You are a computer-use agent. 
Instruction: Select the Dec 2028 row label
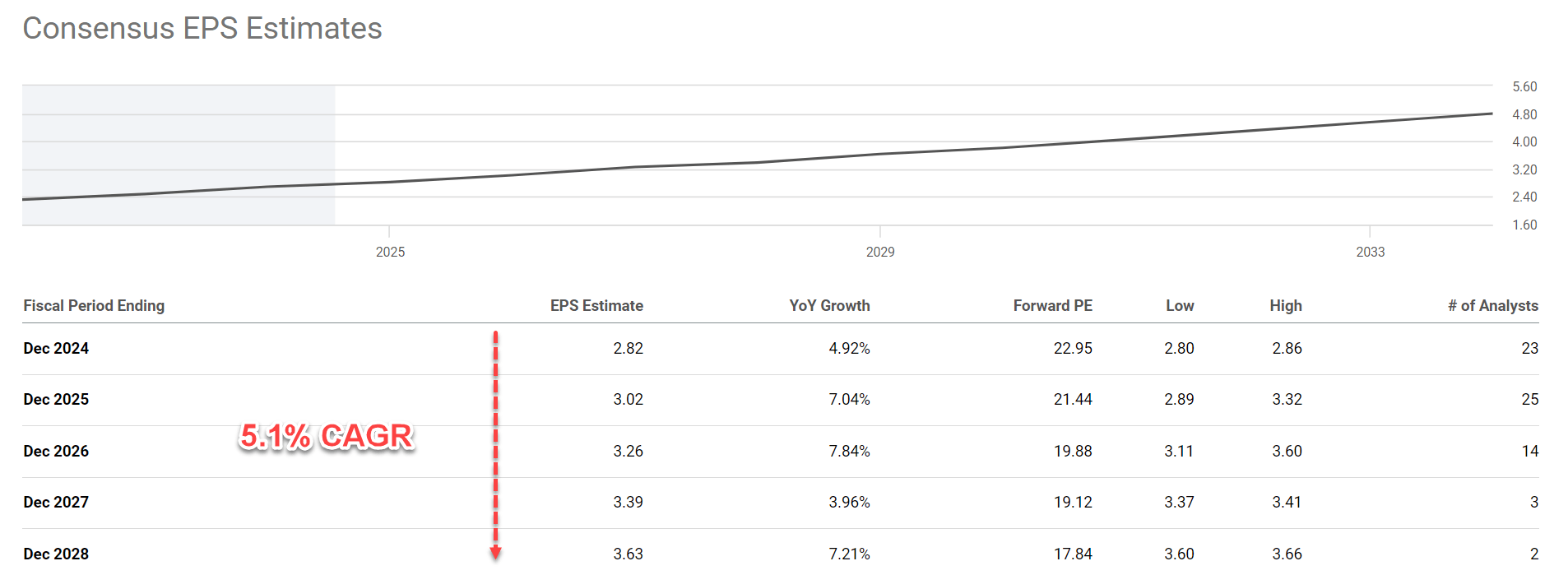(x=56, y=554)
